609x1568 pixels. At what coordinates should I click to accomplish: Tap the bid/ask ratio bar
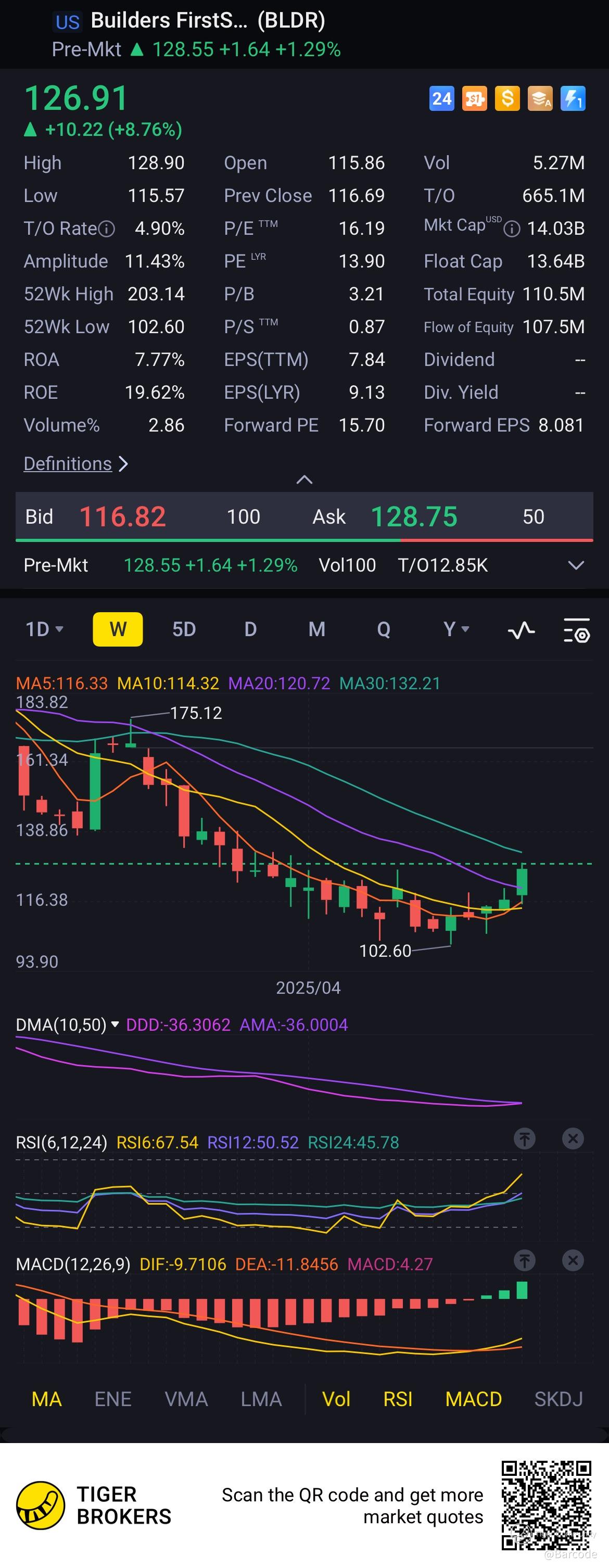click(304, 540)
